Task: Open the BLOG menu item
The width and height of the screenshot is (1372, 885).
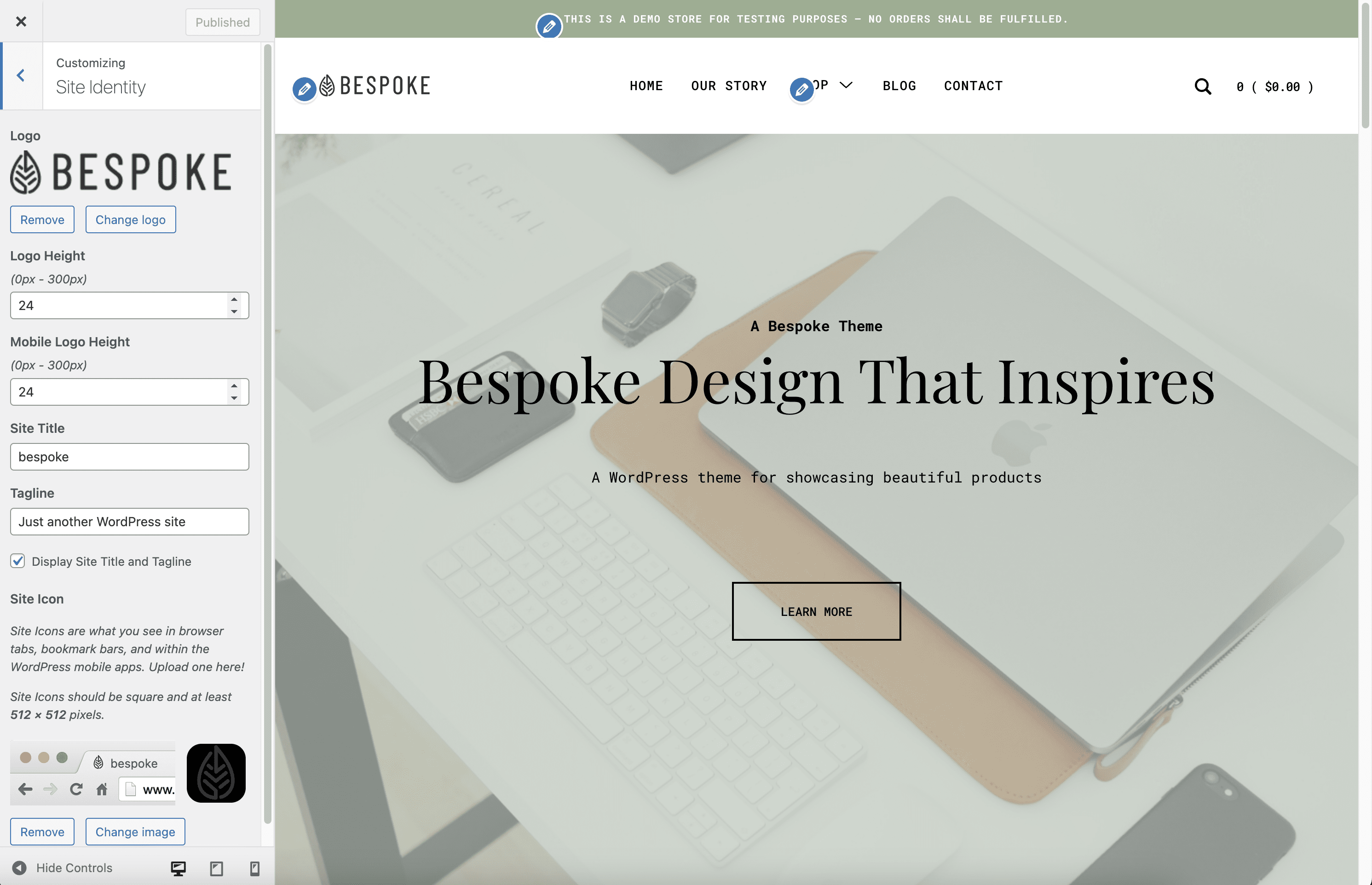Action: (x=899, y=86)
